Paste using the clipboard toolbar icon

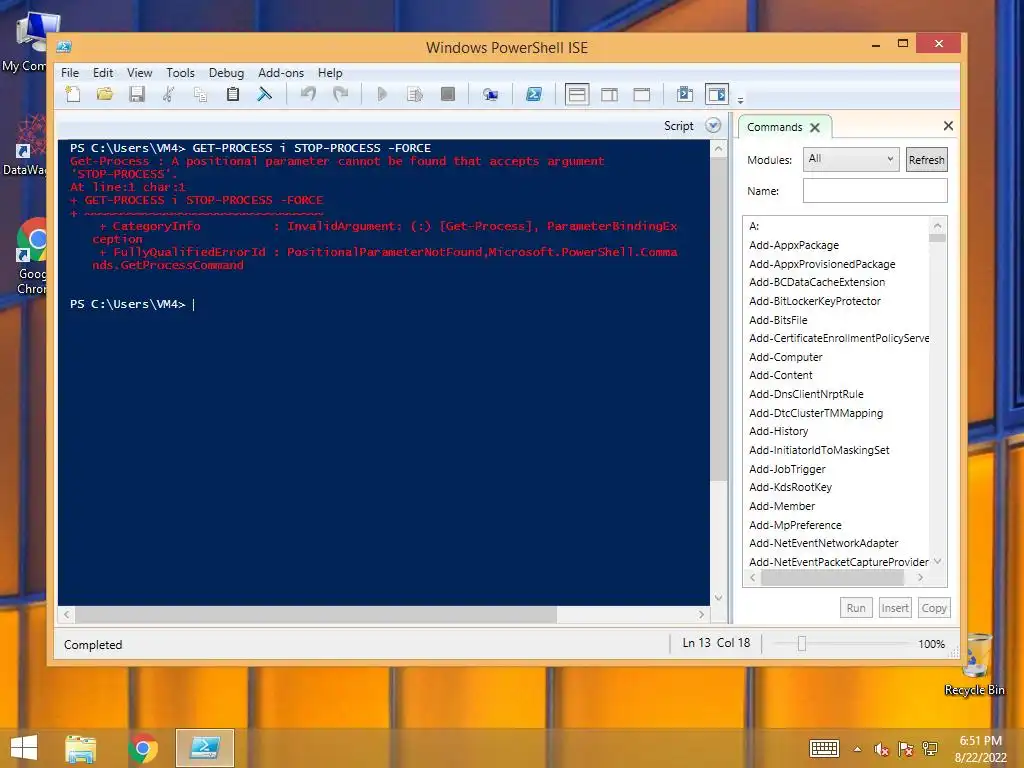click(x=232, y=95)
